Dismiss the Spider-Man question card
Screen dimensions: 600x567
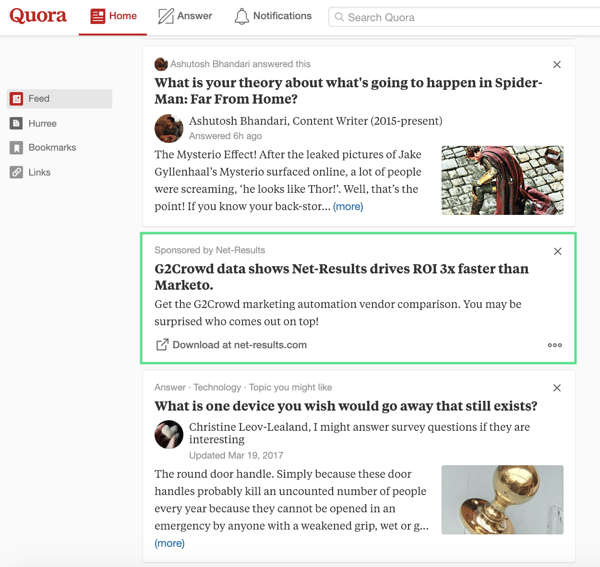pyautogui.click(x=557, y=65)
